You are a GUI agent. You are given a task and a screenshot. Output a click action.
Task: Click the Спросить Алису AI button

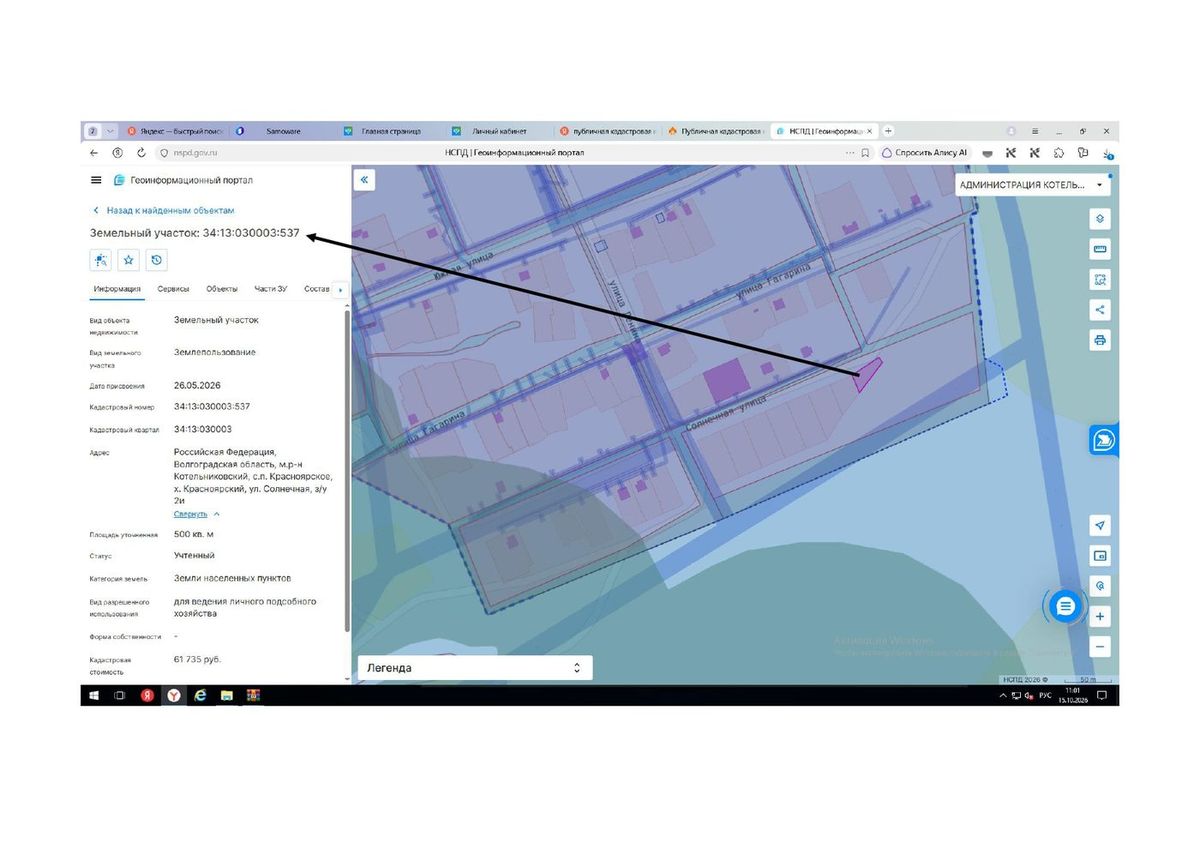click(925, 153)
